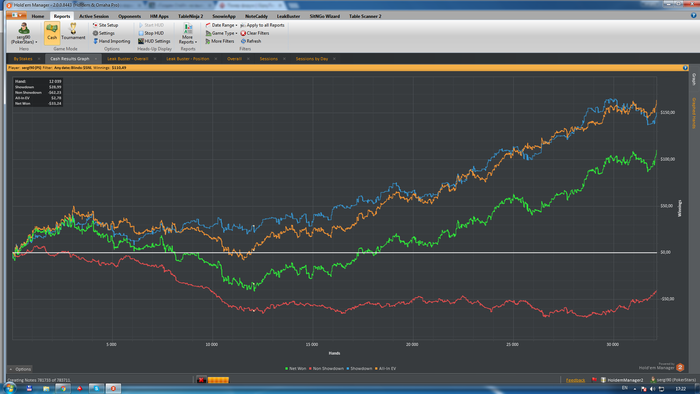The image size is (700, 394).
Task: Click the ribbon help icon
Action: (693, 15)
